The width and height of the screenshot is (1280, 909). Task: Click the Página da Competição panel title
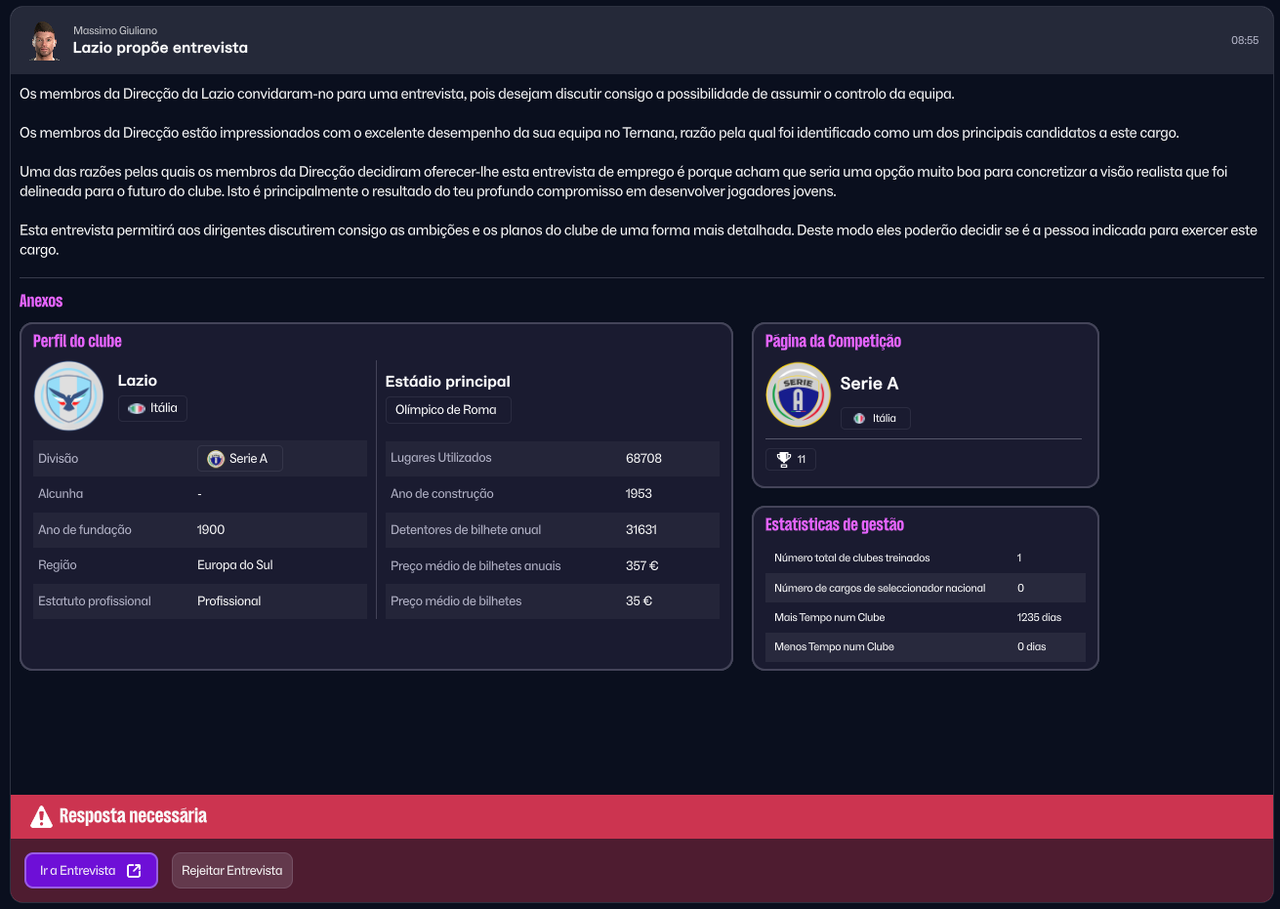(x=833, y=341)
